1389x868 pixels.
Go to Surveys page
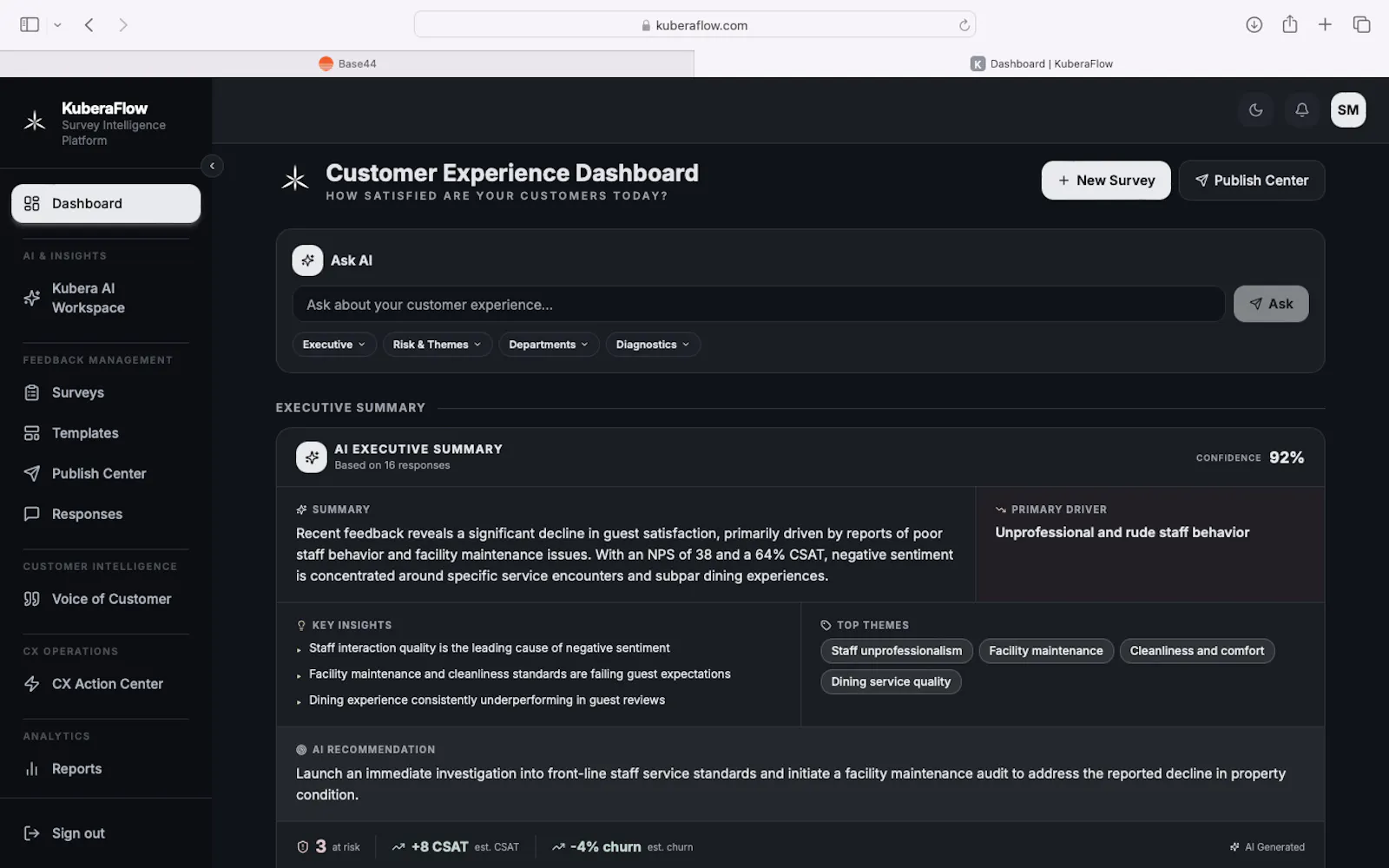[106, 392]
